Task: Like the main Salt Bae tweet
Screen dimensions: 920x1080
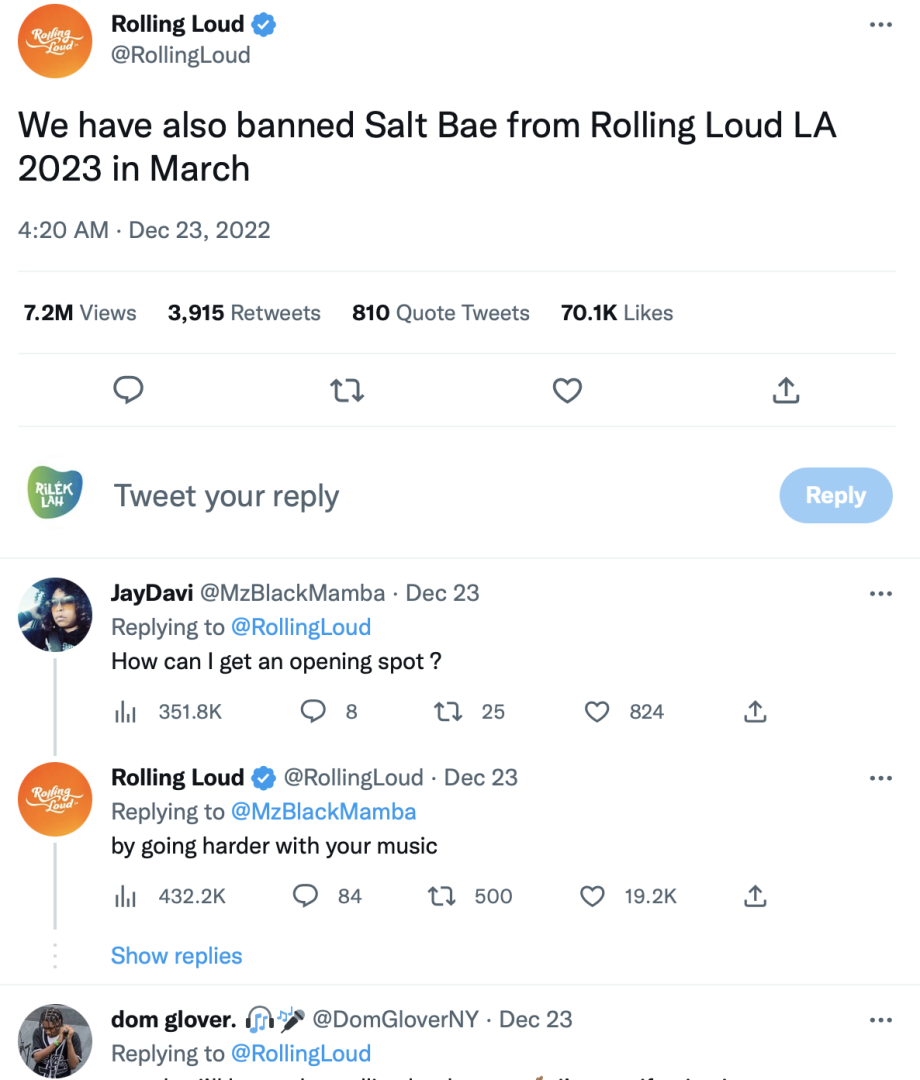Action: (x=567, y=390)
